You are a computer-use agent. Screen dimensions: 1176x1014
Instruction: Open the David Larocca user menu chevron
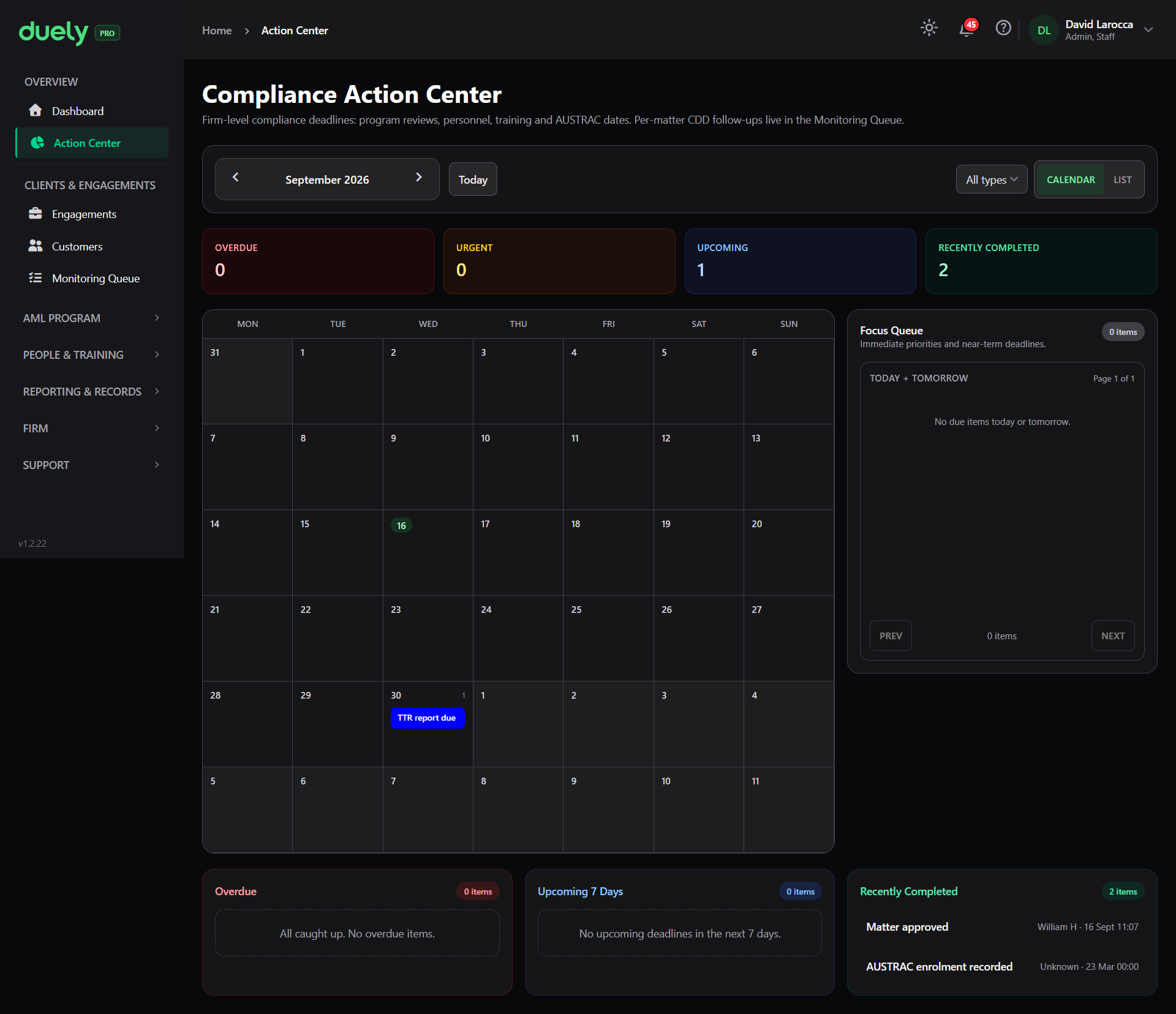pos(1148,30)
